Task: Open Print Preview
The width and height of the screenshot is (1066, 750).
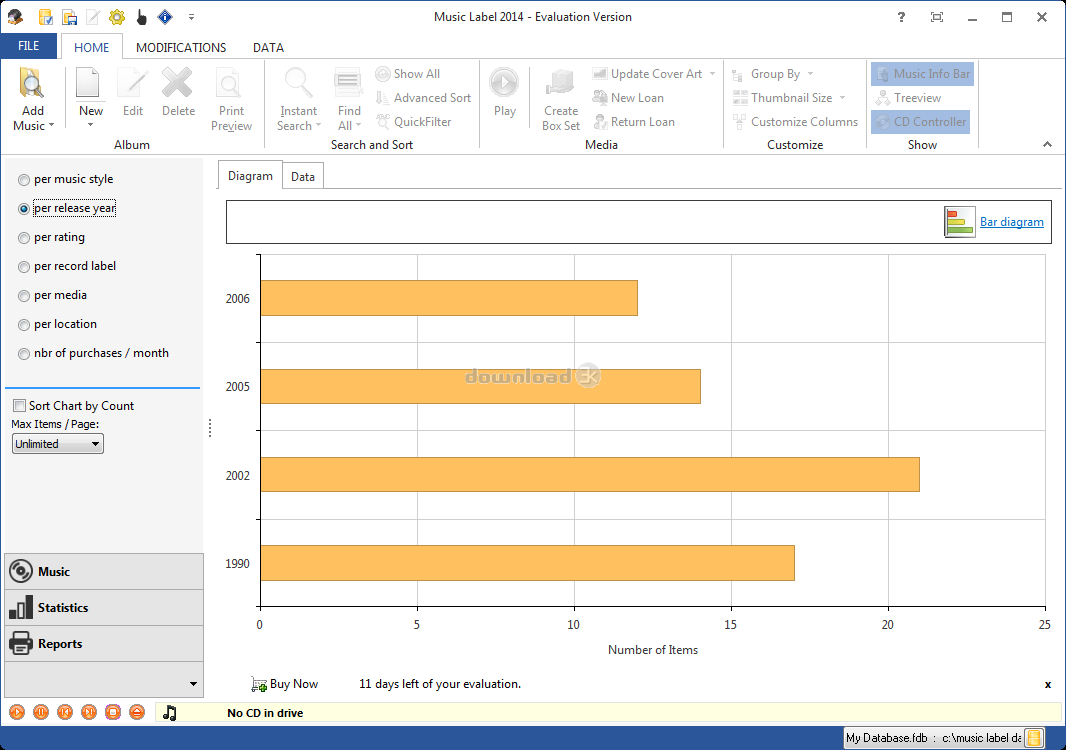Action: point(231,99)
